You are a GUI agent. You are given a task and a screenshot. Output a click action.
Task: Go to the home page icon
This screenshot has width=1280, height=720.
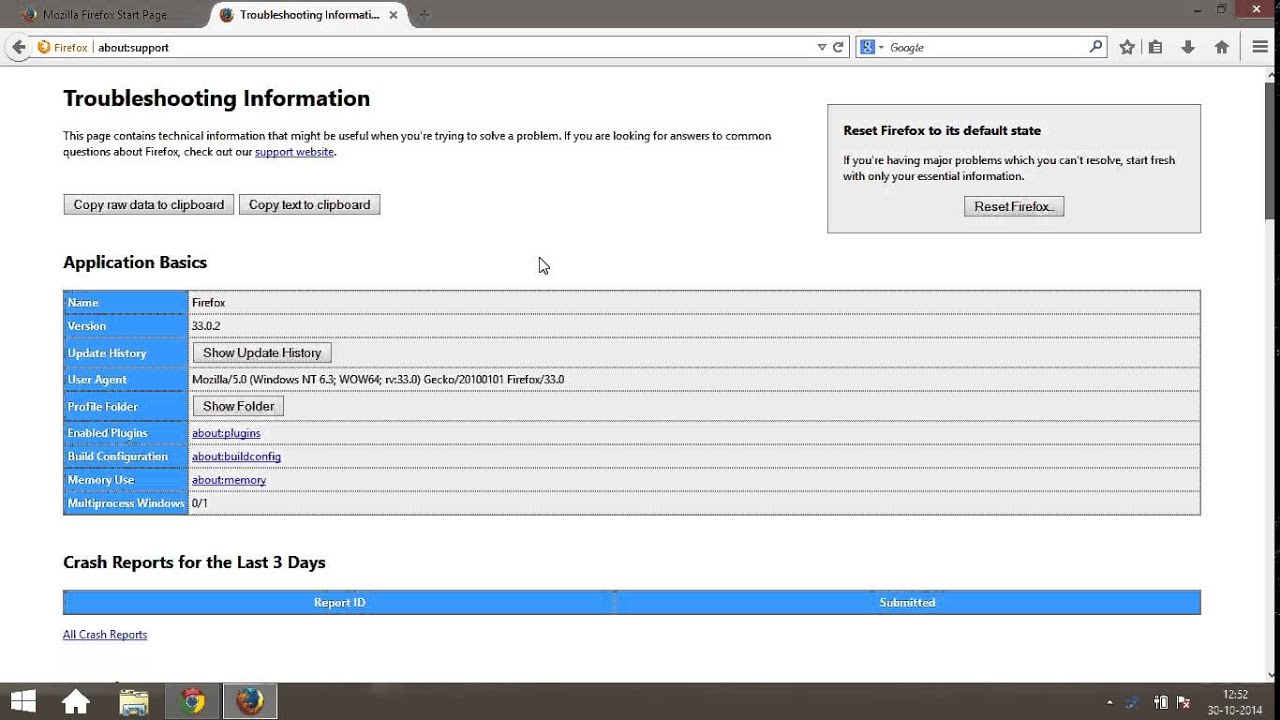coord(1221,47)
